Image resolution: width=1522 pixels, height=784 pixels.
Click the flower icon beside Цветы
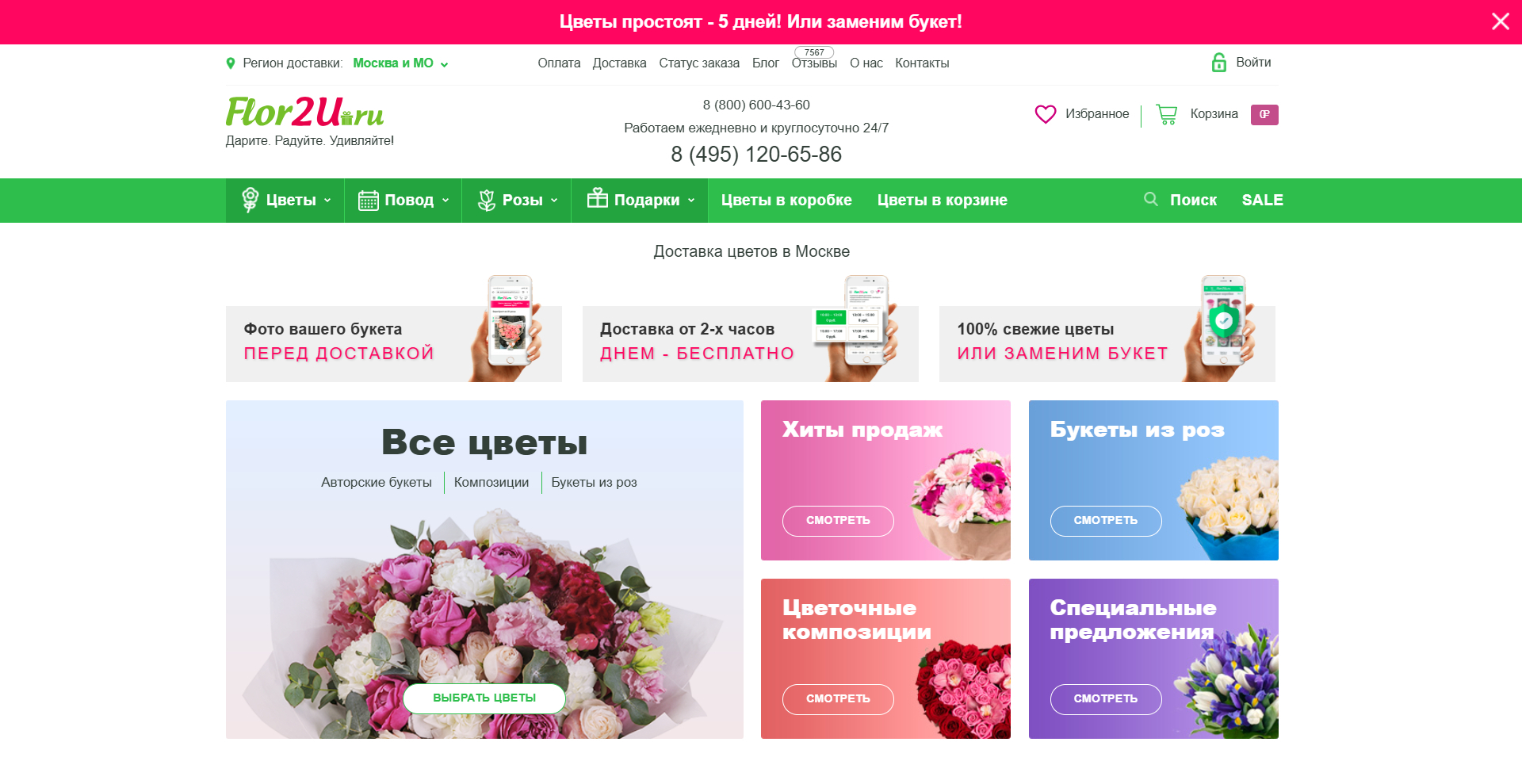[250, 200]
